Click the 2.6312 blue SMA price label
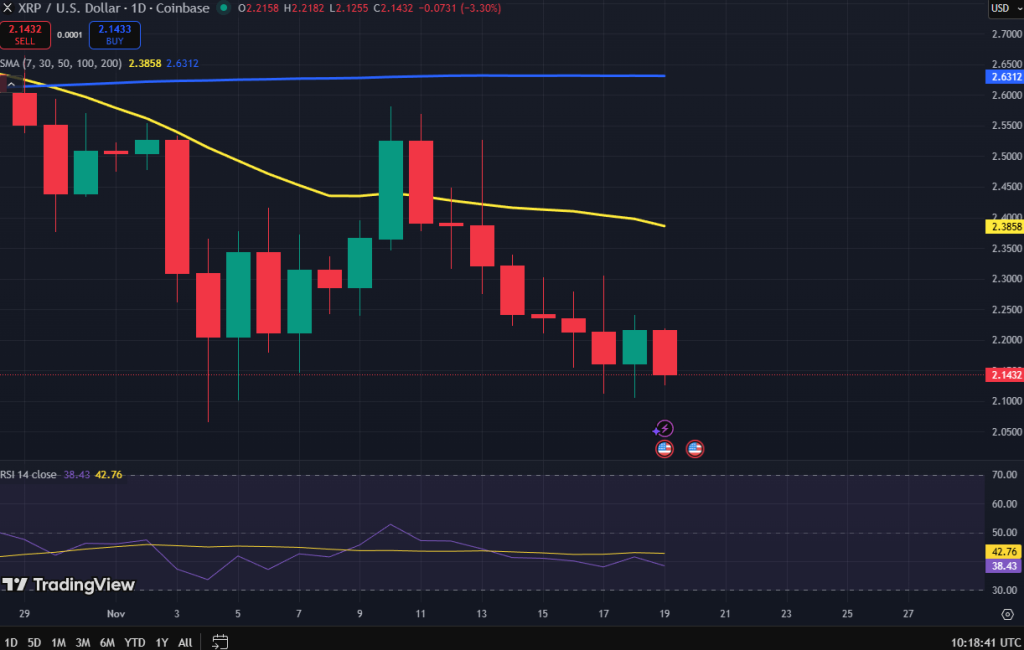 tap(1004, 76)
